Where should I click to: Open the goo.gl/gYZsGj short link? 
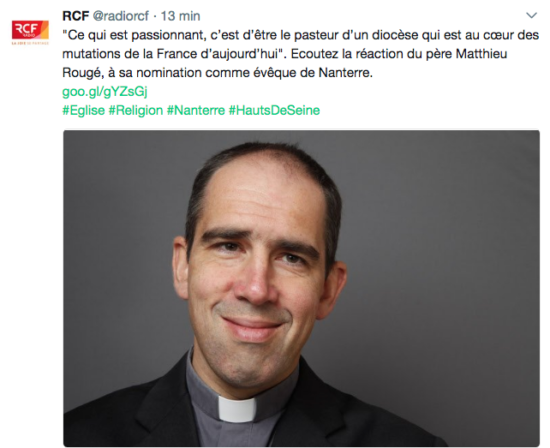[105, 92]
